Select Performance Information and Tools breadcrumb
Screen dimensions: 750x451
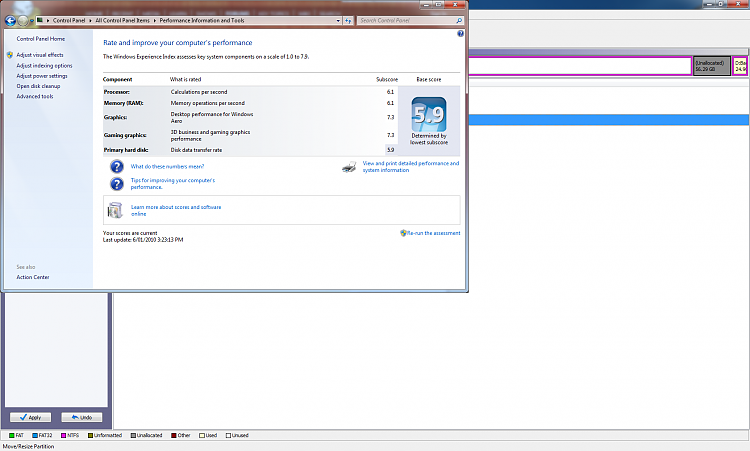point(202,21)
